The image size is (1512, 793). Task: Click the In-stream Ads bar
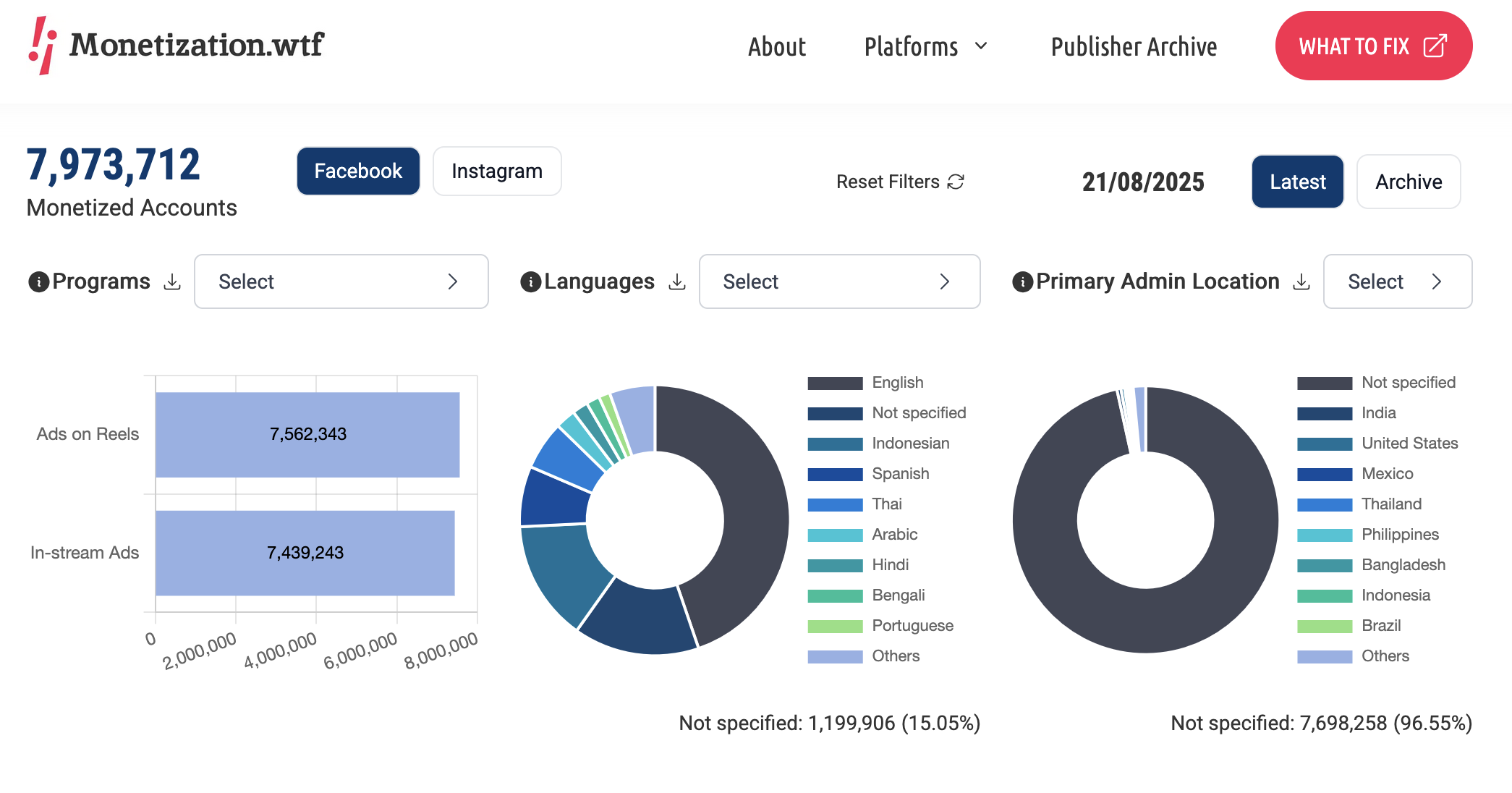point(305,553)
